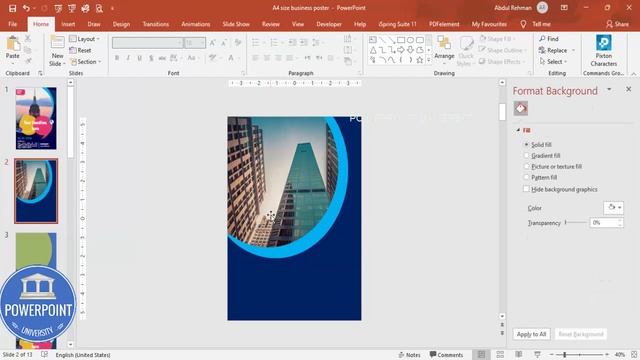This screenshot has height=360, width=640.
Task: Open the Find tool
Action: (549, 39)
